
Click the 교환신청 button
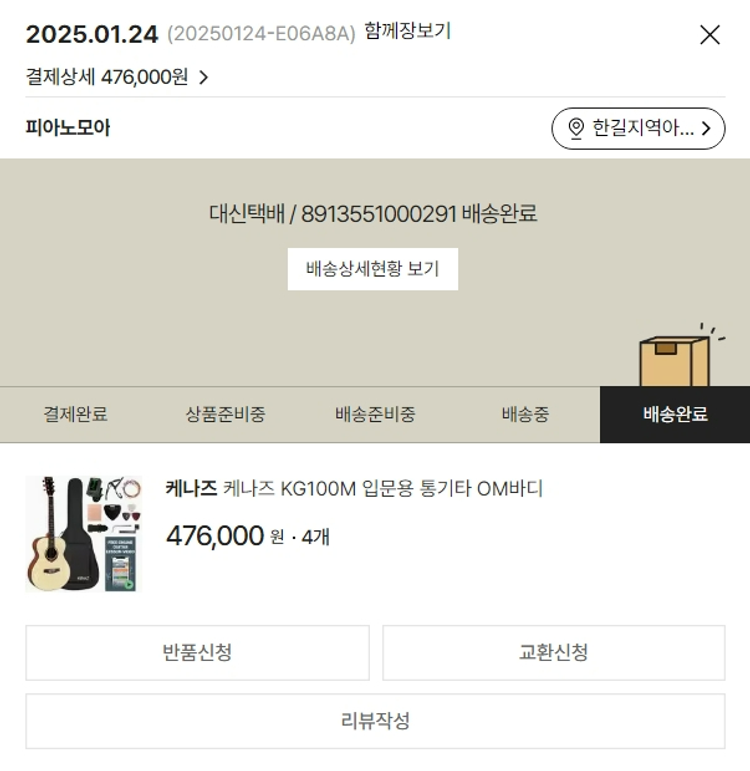554,652
